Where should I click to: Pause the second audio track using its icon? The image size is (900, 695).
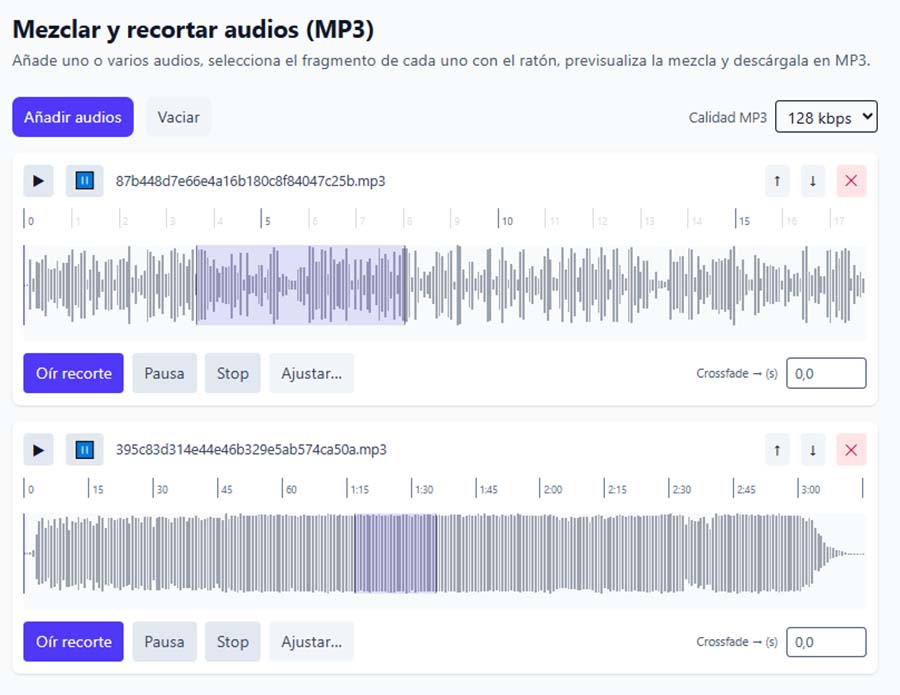pyautogui.click(x=85, y=450)
